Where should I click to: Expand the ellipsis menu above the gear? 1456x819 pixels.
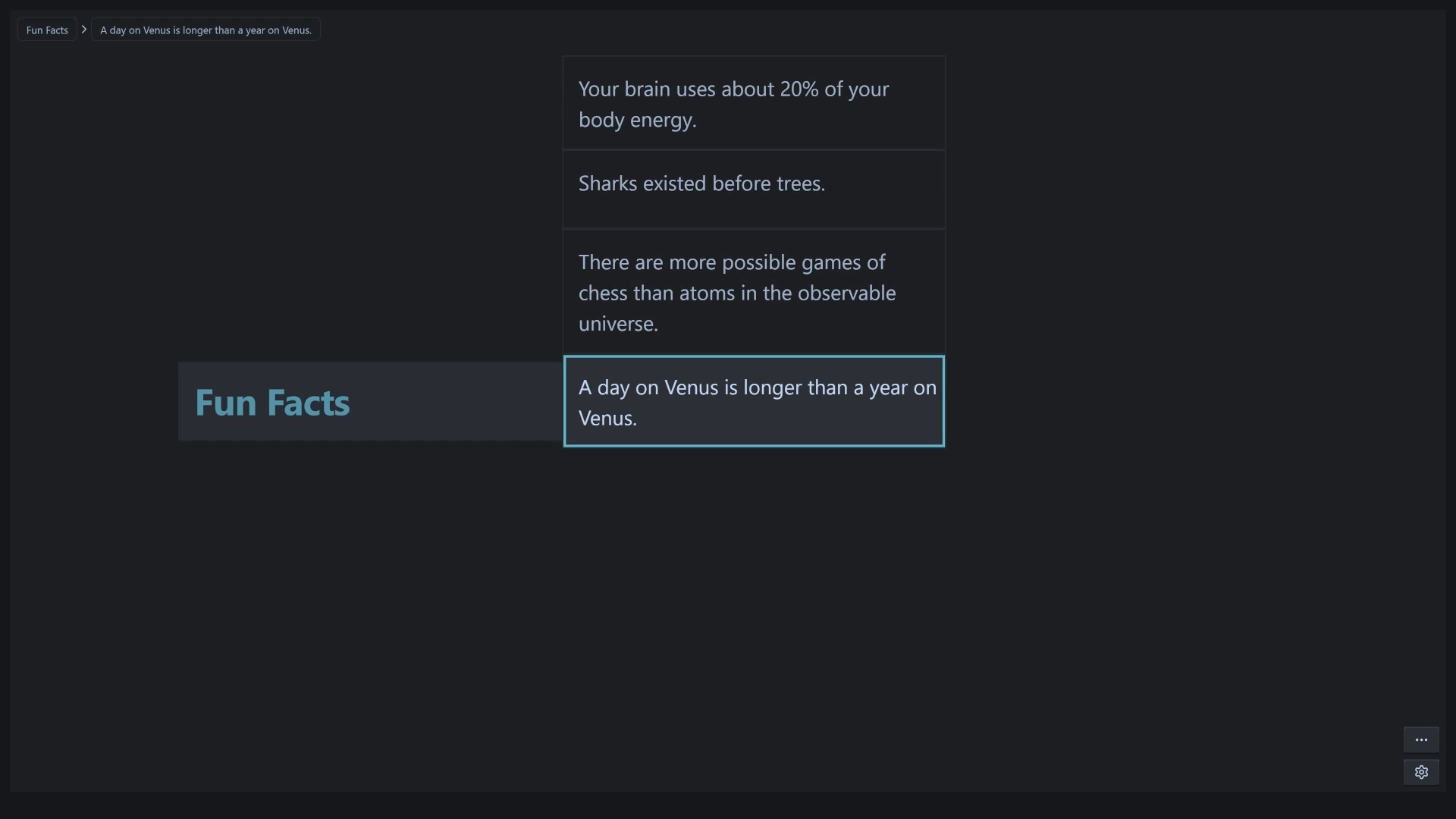pos(1421,739)
